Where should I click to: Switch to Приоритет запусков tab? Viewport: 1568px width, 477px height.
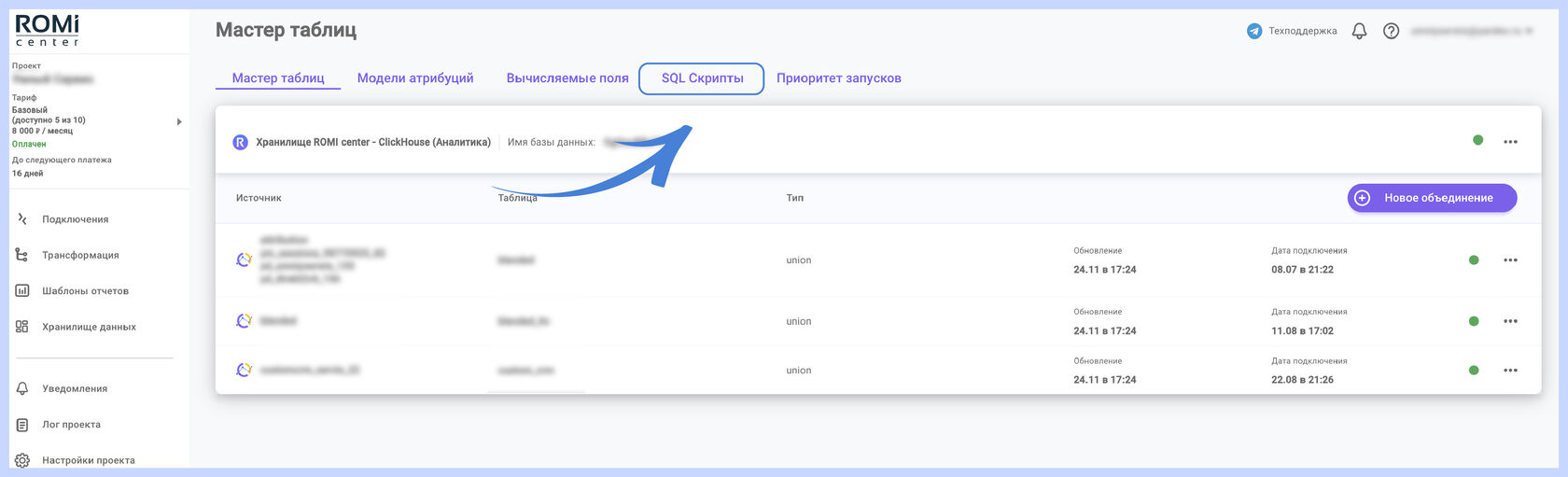pyautogui.click(x=839, y=78)
